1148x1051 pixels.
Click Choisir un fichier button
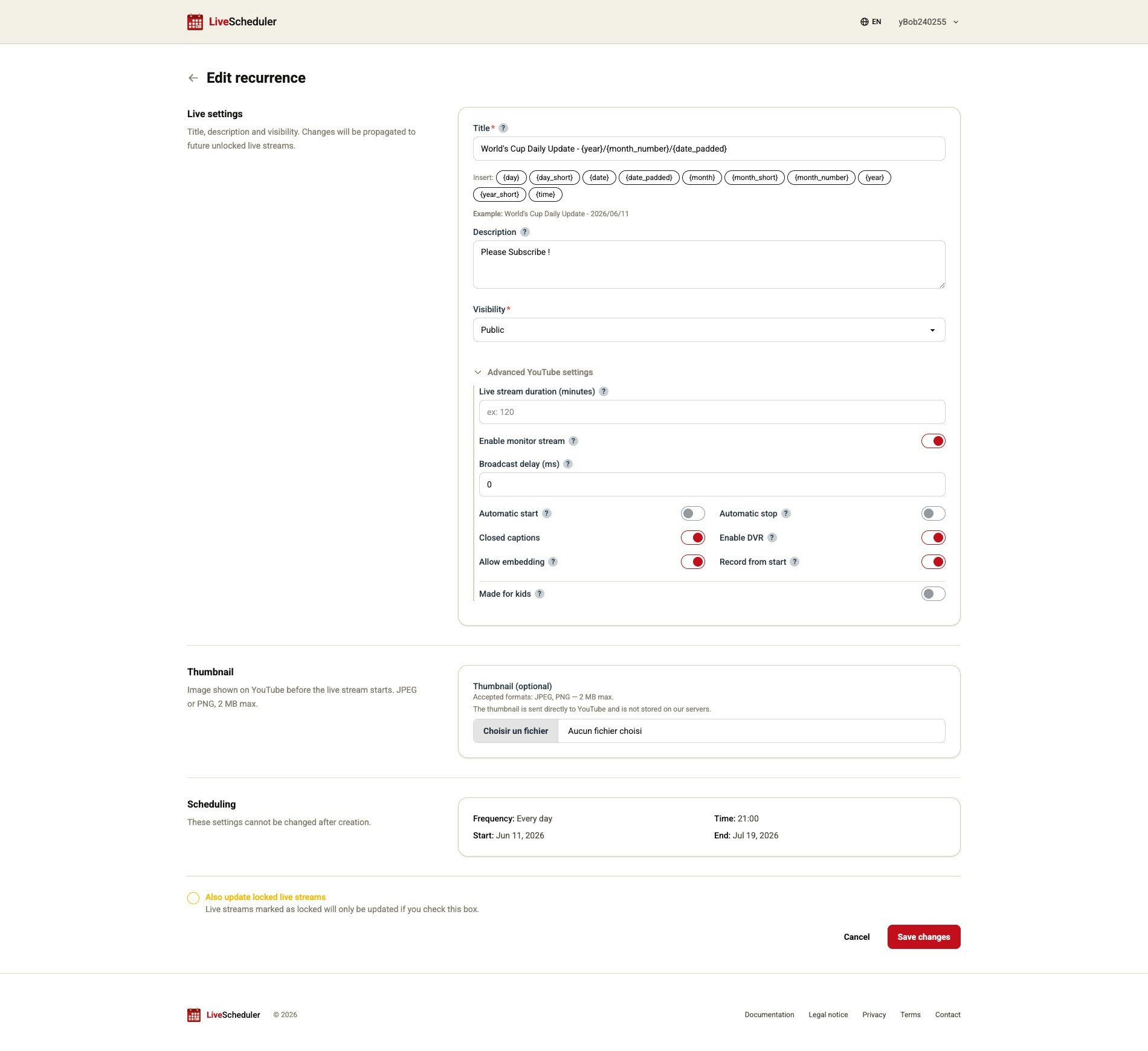[515, 731]
